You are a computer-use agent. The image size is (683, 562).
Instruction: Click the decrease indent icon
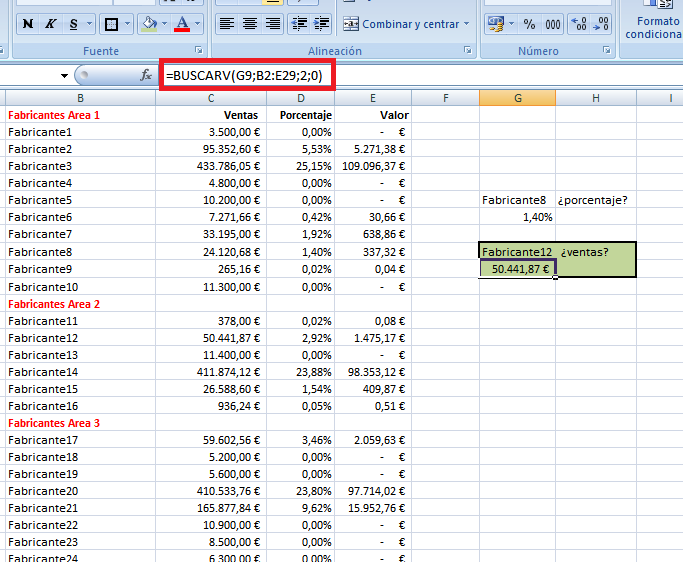298,23
